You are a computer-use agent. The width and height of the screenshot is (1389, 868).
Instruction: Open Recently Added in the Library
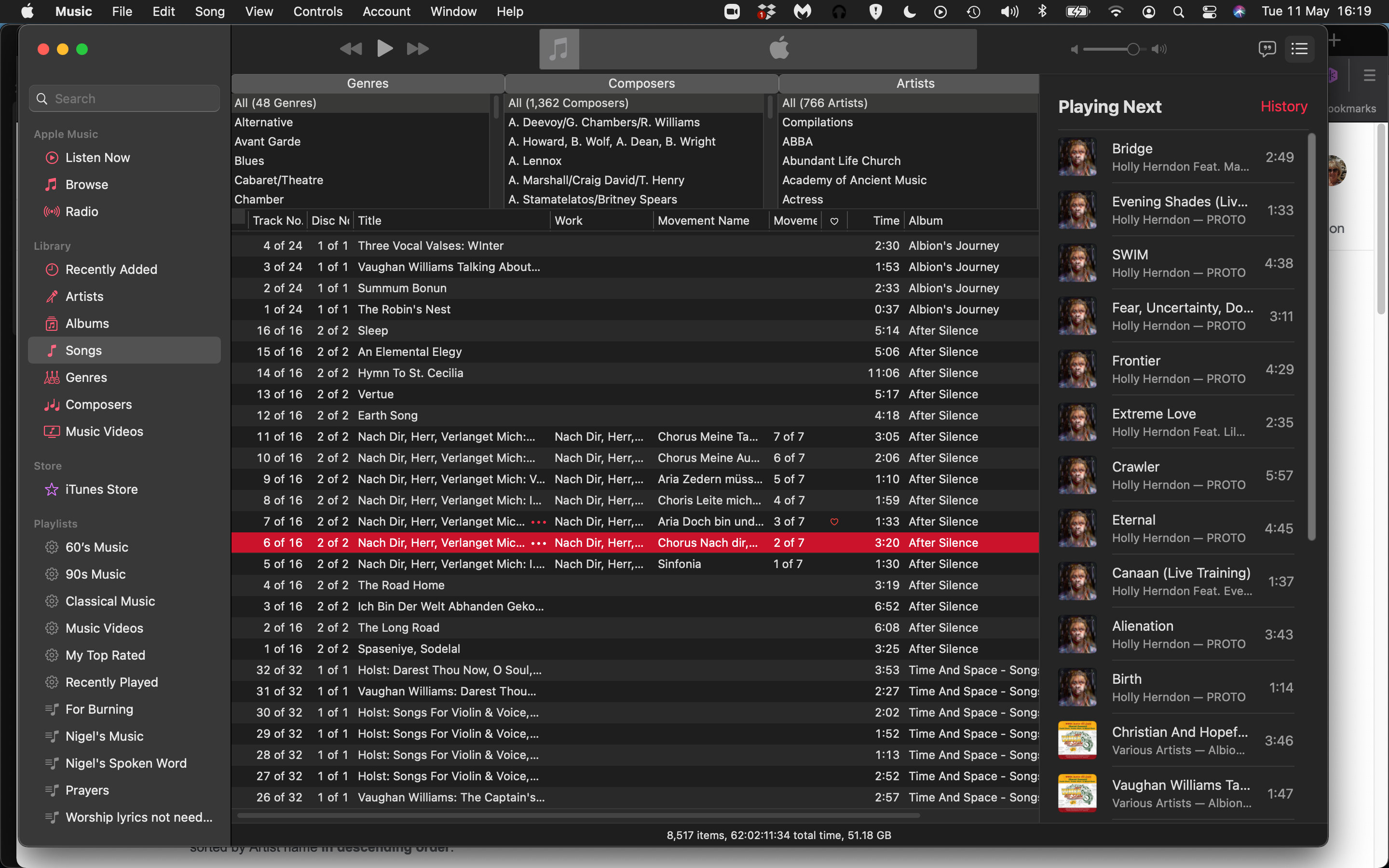tap(111, 269)
